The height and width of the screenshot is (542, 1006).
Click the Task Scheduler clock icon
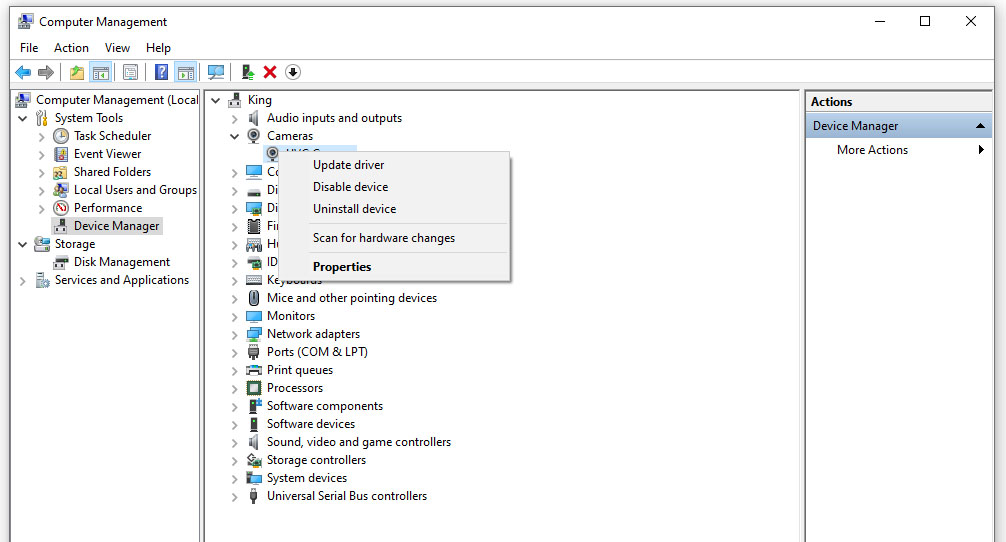[x=61, y=136]
